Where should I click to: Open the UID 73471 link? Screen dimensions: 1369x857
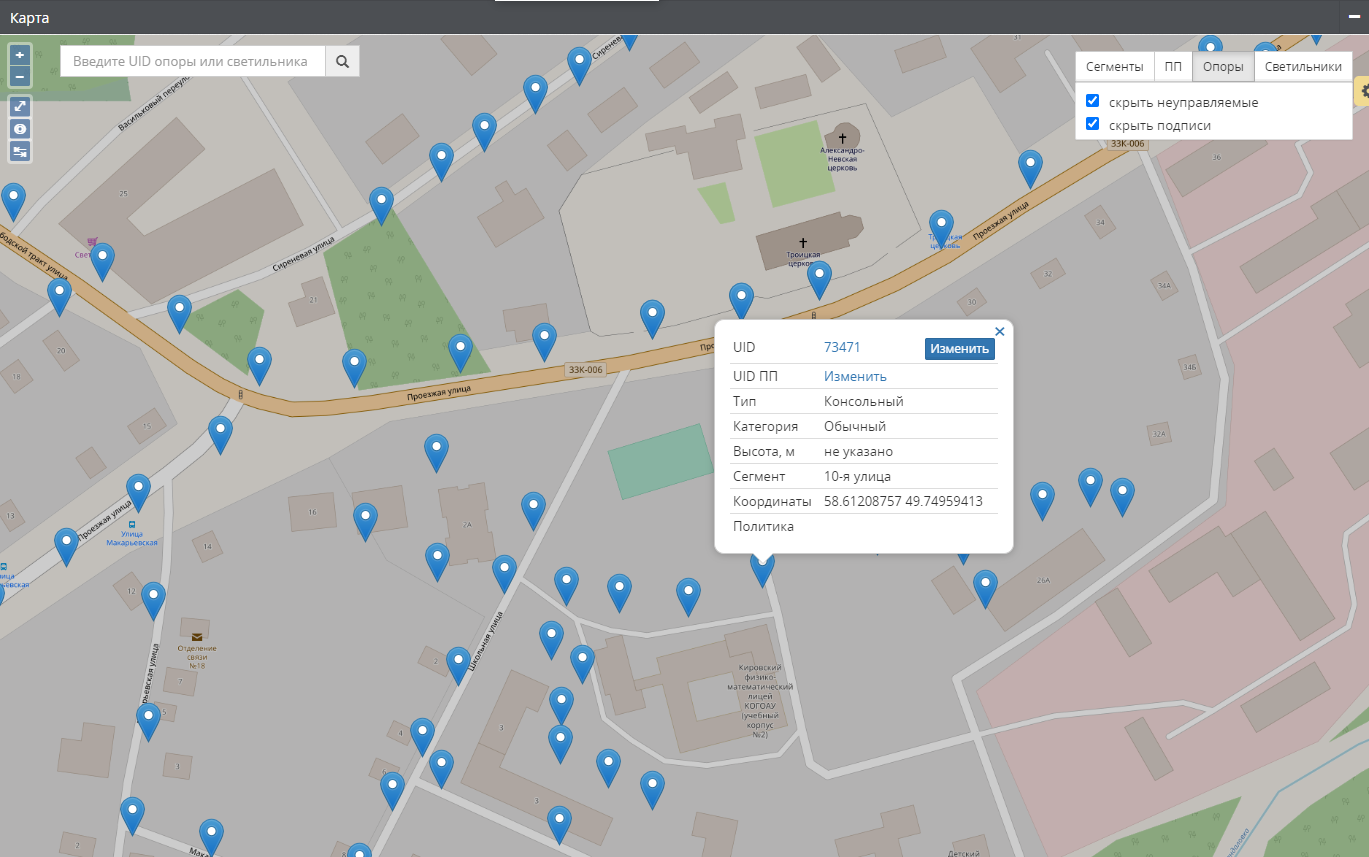[842, 347]
